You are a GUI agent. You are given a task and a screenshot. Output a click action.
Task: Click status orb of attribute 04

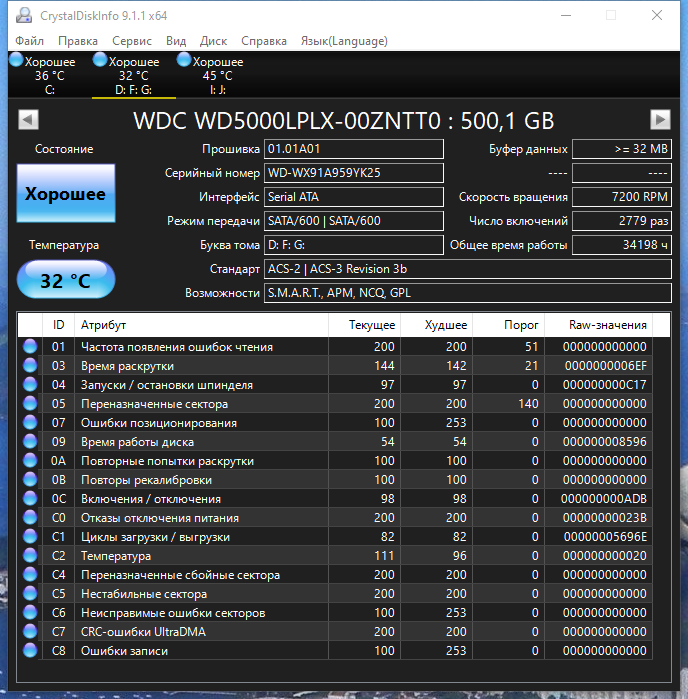tap(30, 384)
